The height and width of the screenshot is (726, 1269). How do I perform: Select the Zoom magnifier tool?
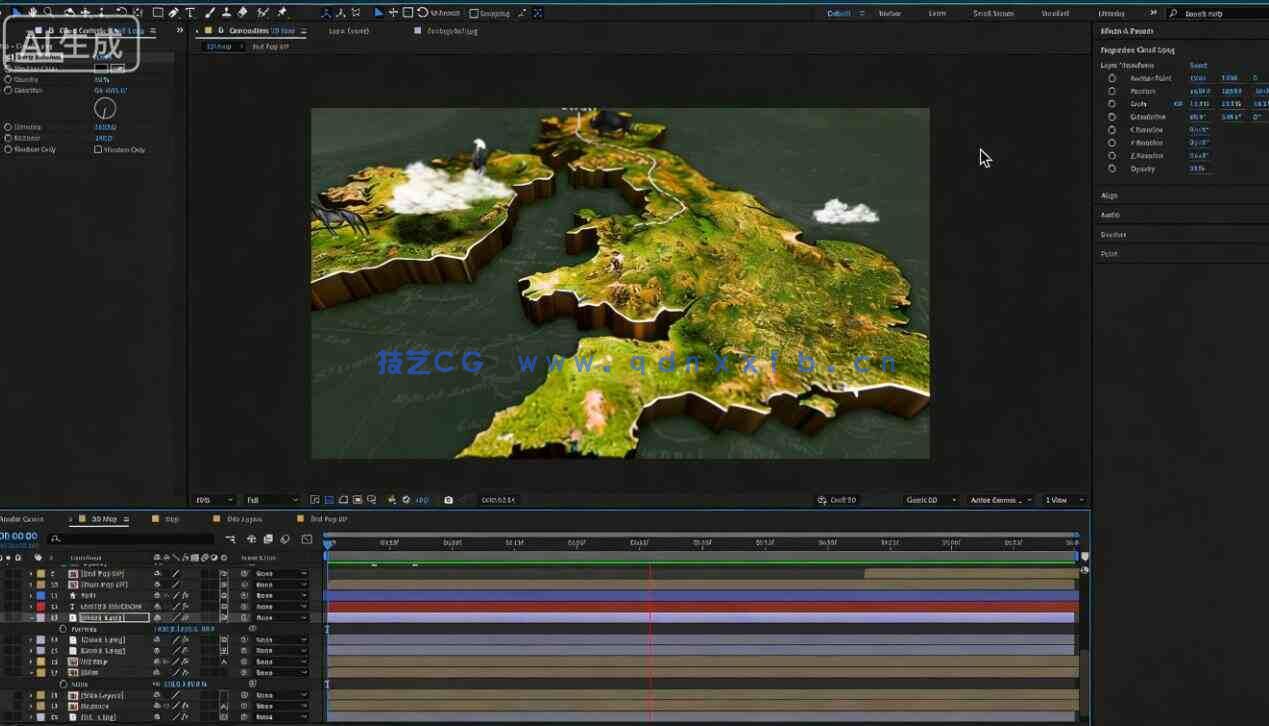49,12
